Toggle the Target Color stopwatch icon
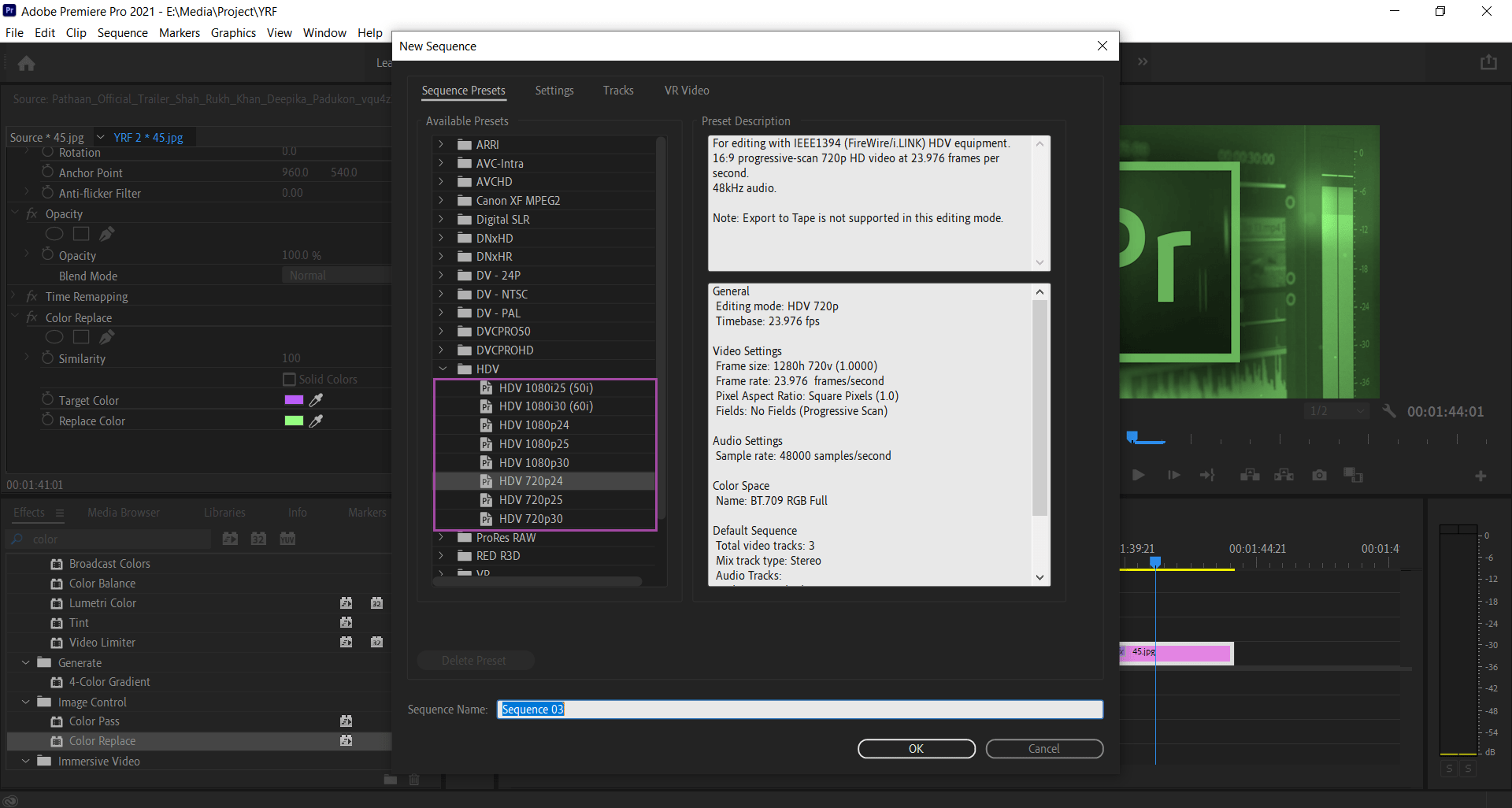Screen dimensions: 1512x808 [x=48, y=399]
